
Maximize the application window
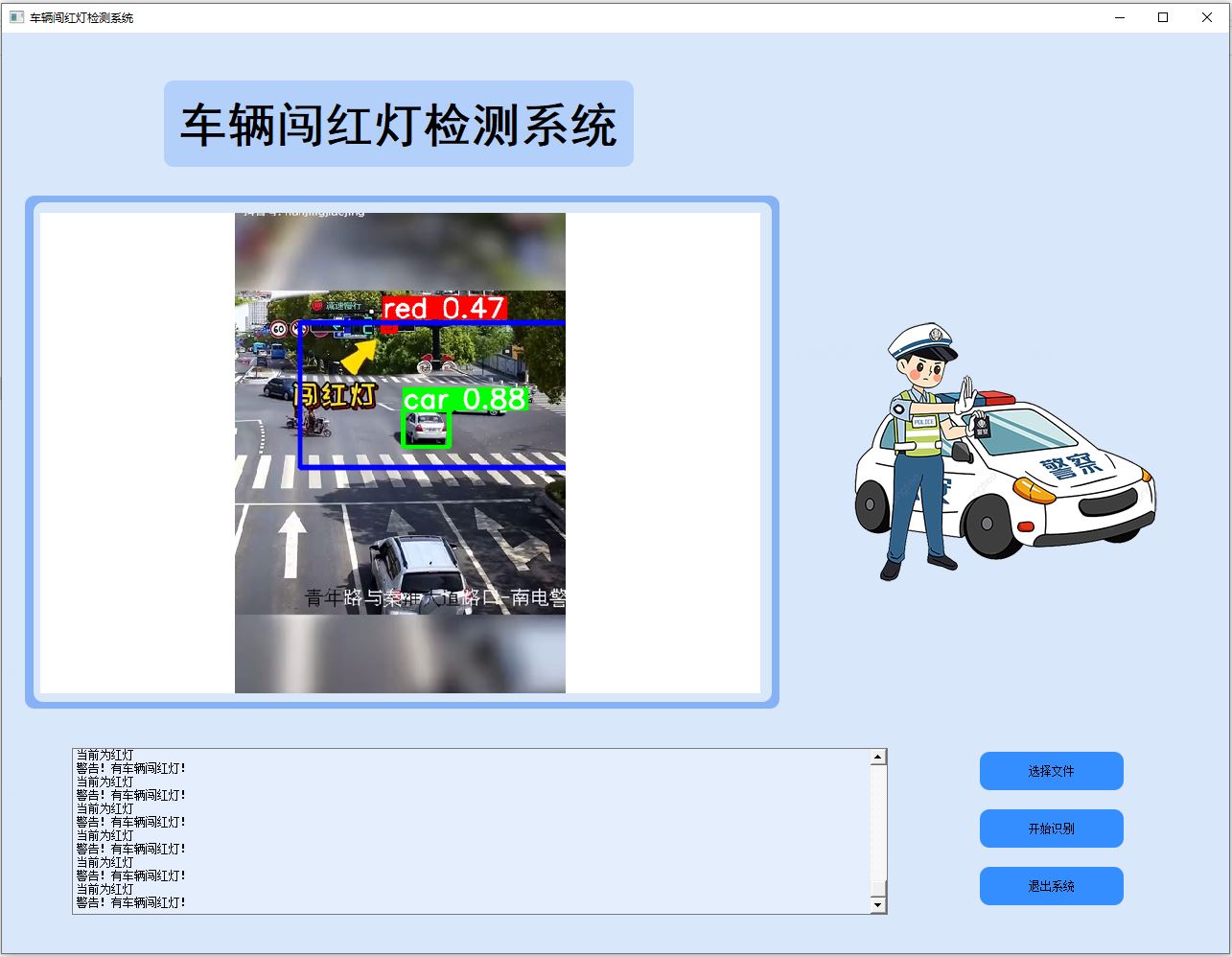point(1163,17)
